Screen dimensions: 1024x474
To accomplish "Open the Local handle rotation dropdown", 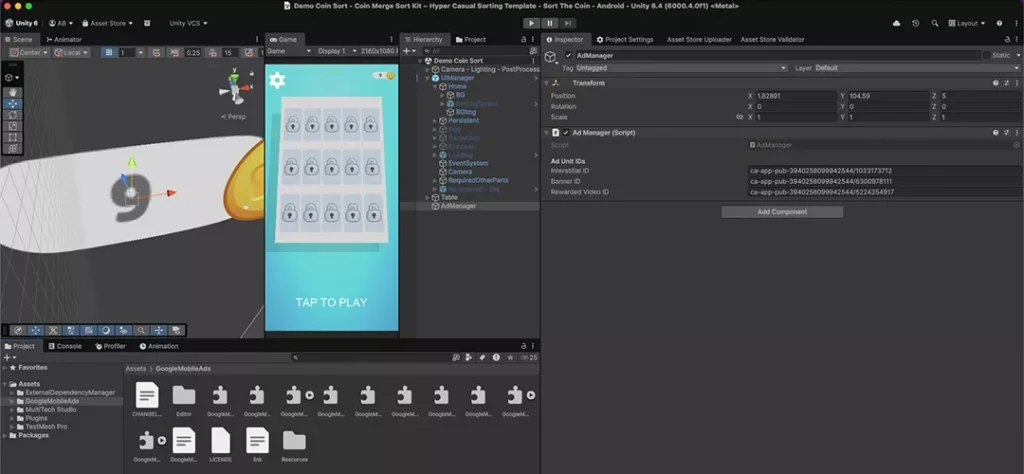I will [x=72, y=52].
